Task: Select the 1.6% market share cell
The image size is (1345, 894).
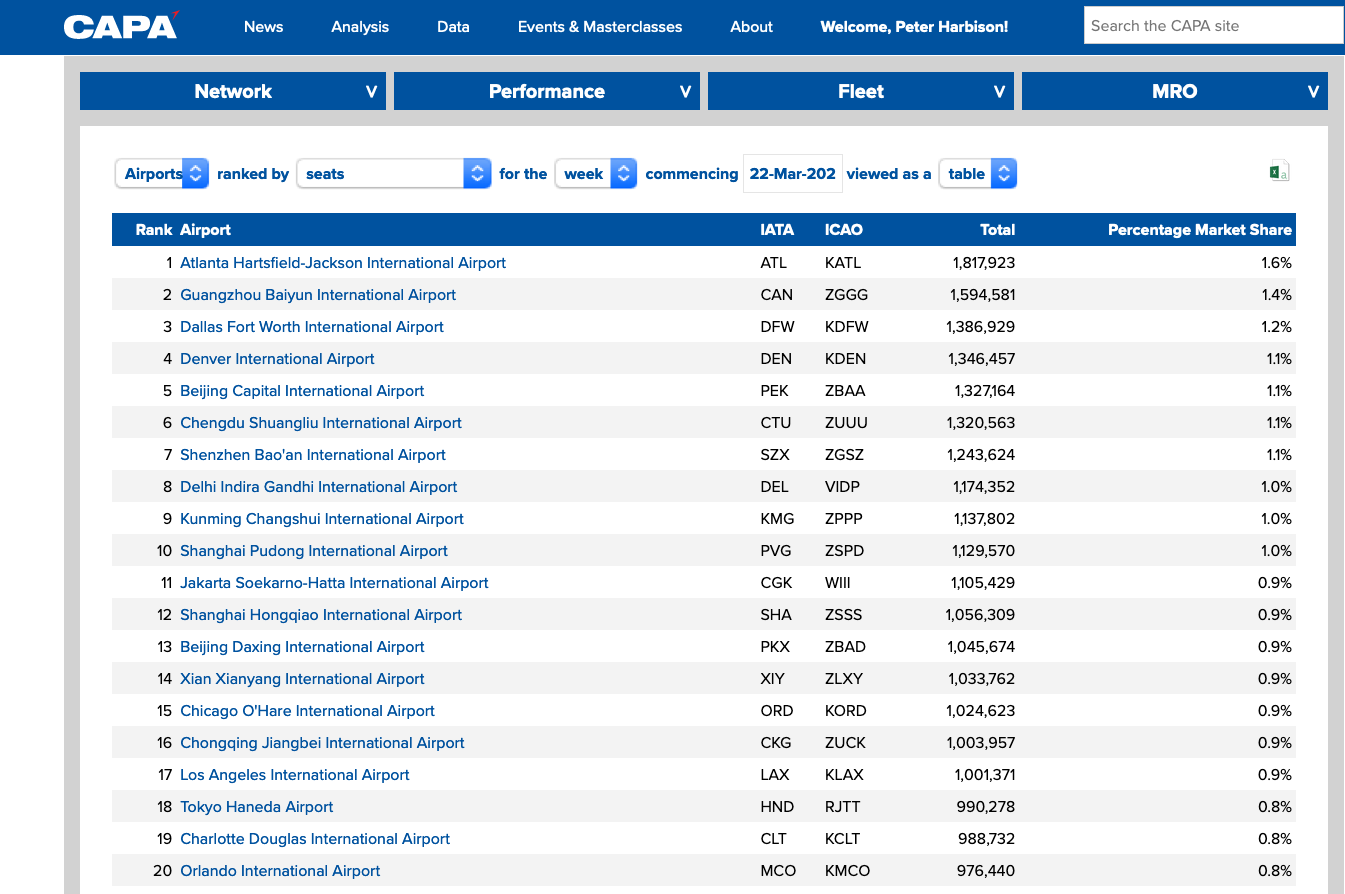Action: [x=1277, y=263]
